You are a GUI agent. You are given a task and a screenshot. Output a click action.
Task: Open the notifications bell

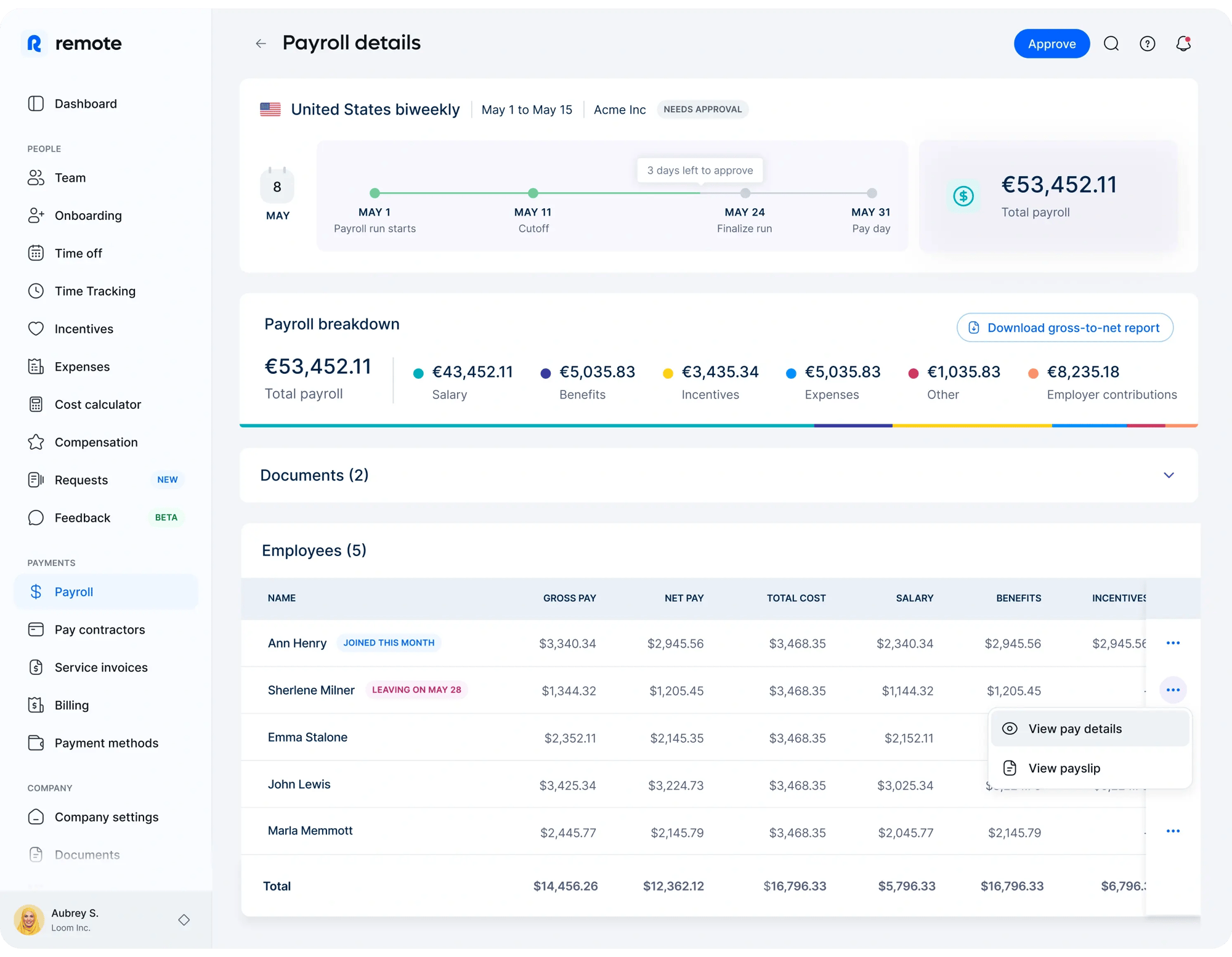(1183, 44)
